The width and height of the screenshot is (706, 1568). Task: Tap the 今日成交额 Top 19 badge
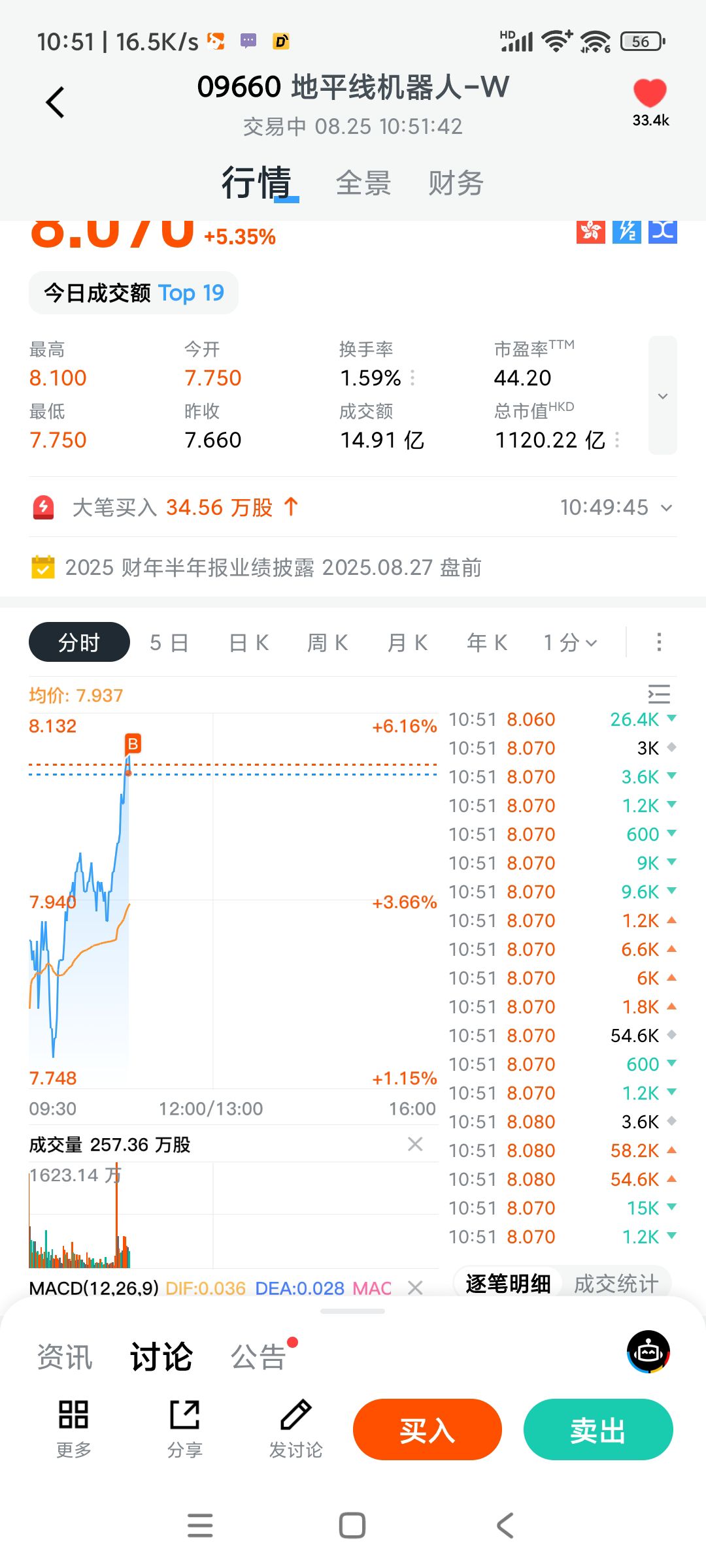[x=134, y=293]
